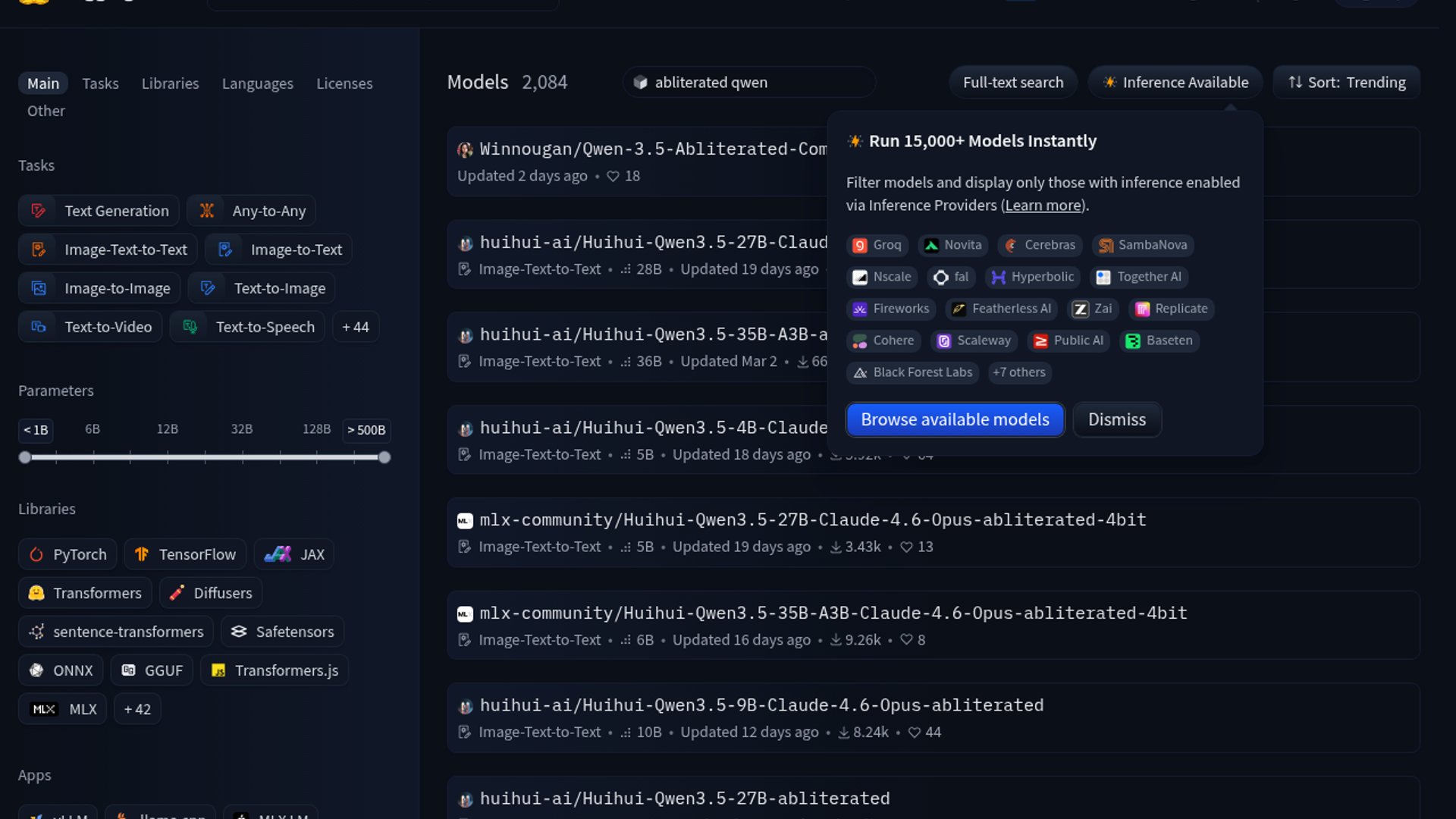Viewport: 1456px width, 819px height.
Task: Open the Learn more link
Action: pyautogui.click(x=1043, y=206)
